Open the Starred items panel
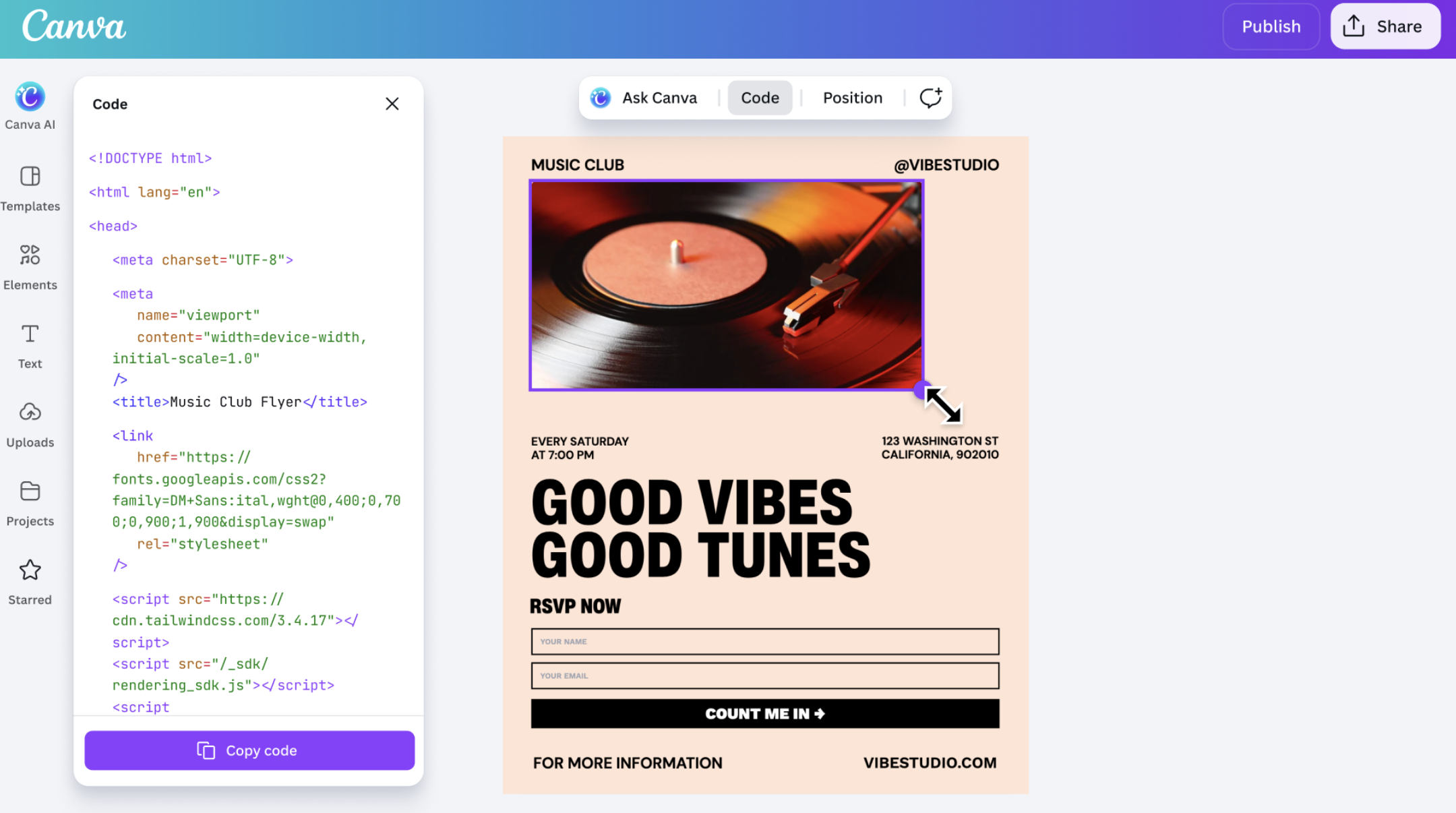The height and width of the screenshot is (813, 1456). 30,571
